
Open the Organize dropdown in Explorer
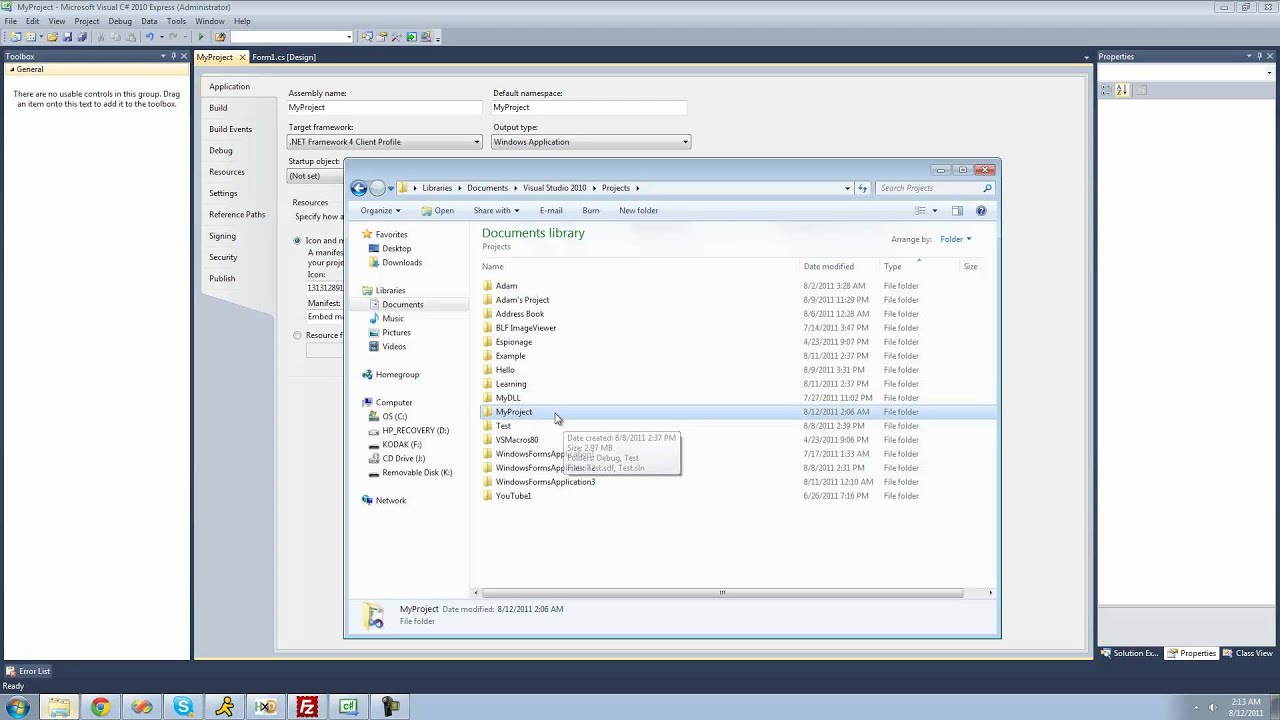pos(380,210)
